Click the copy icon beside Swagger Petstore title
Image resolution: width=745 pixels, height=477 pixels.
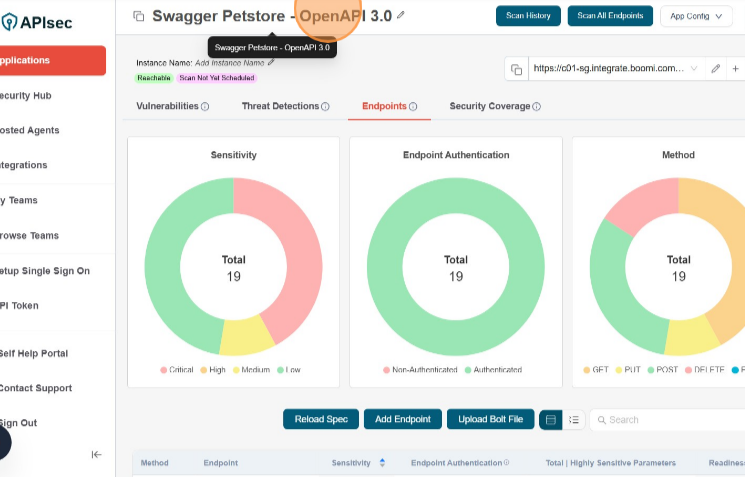click(x=139, y=16)
